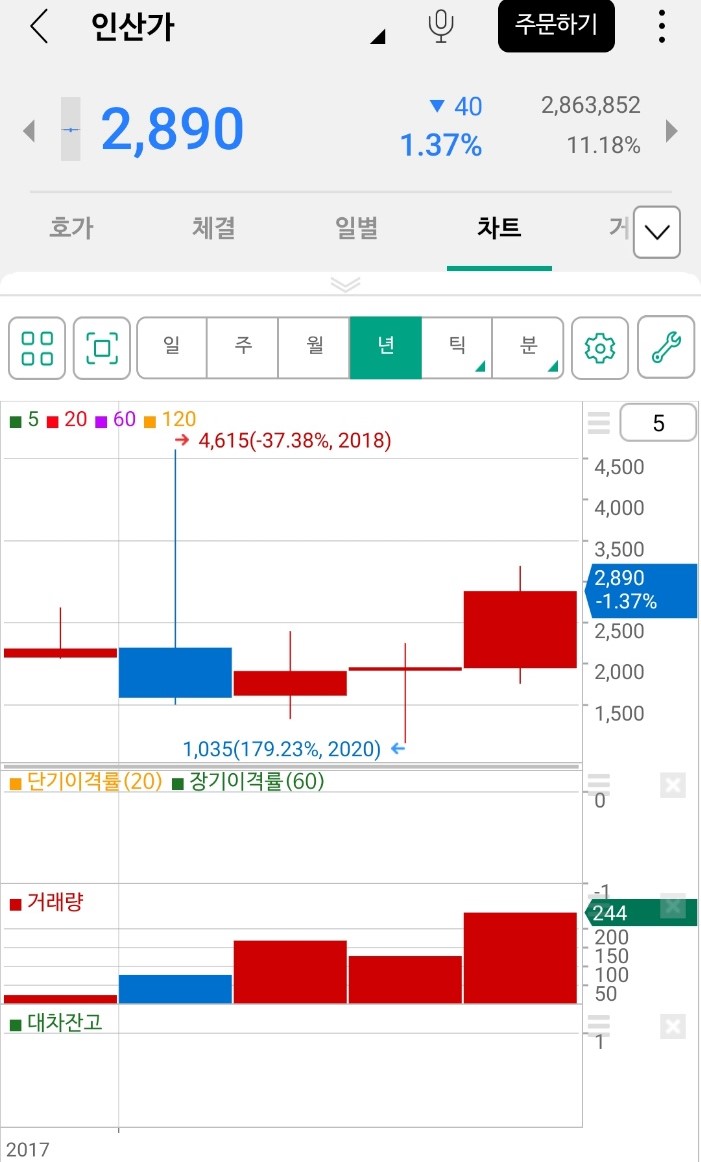Toggle the 20 moving average legend
The width and height of the screenshot is (701, 1162).
click(67, 419)
